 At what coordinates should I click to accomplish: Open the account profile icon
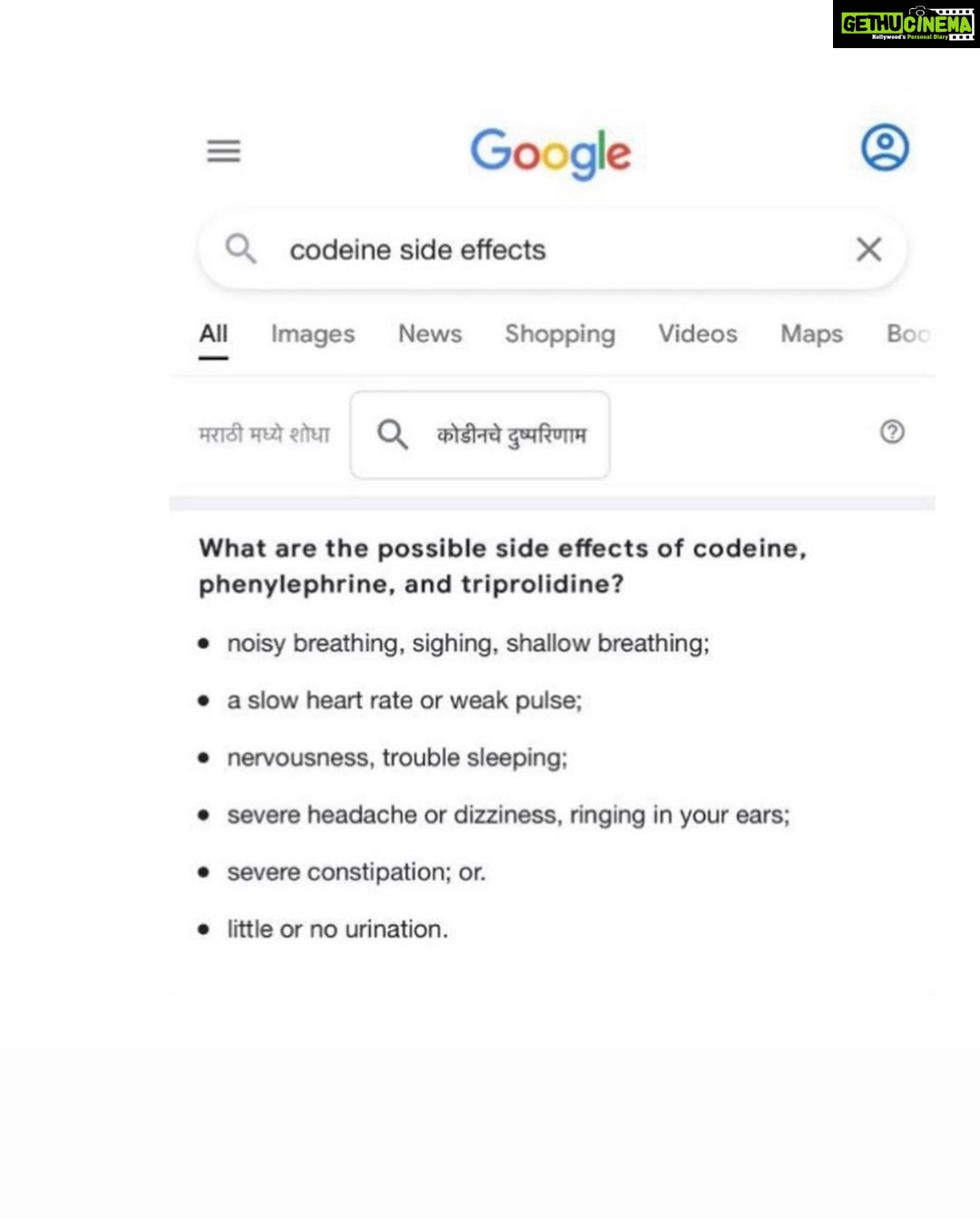(x=885, y=148)
